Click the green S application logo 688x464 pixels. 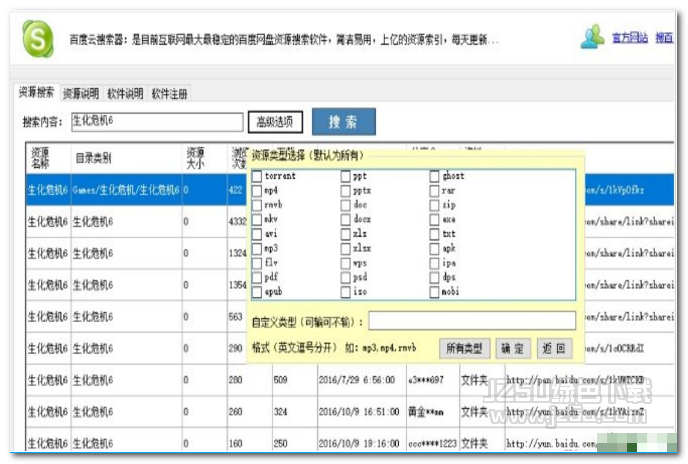coord(38,39)
